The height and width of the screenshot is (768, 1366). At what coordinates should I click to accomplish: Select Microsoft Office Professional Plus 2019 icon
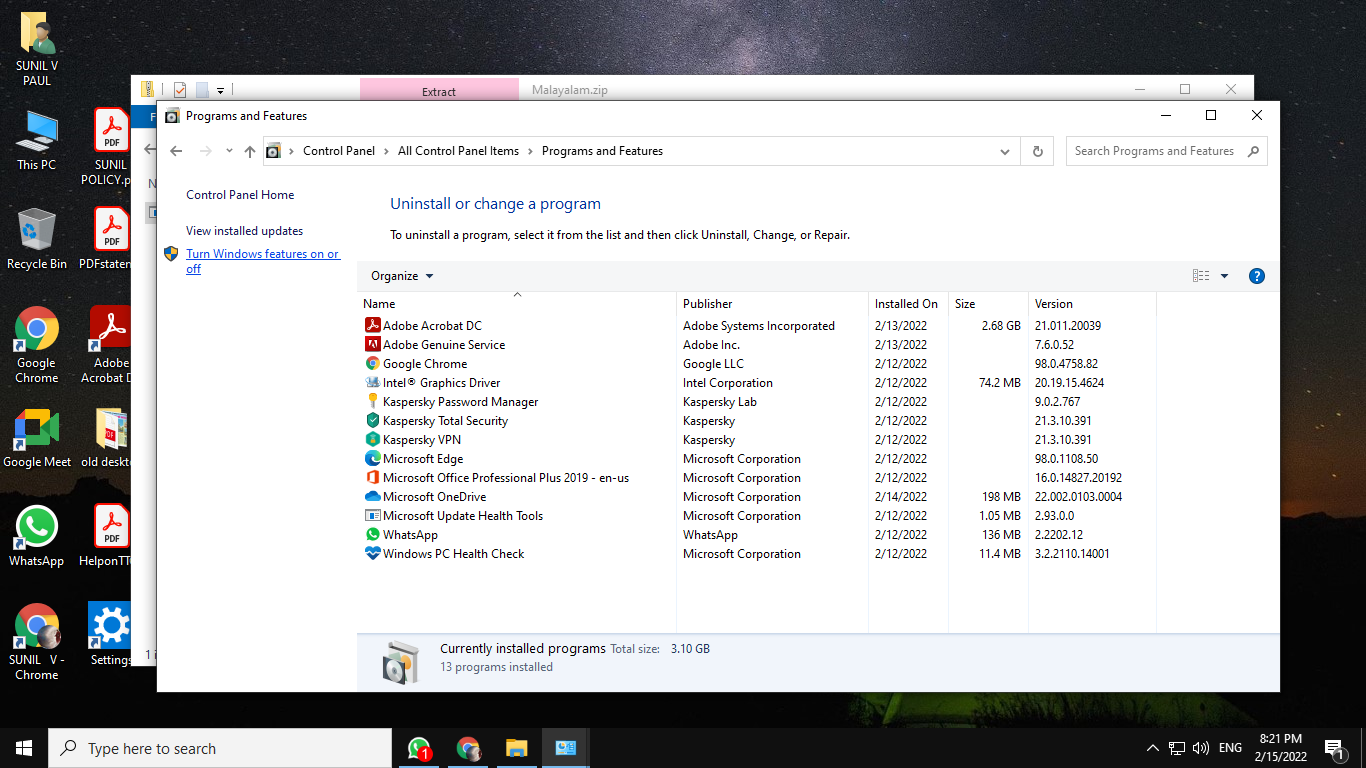coord(373,477)
